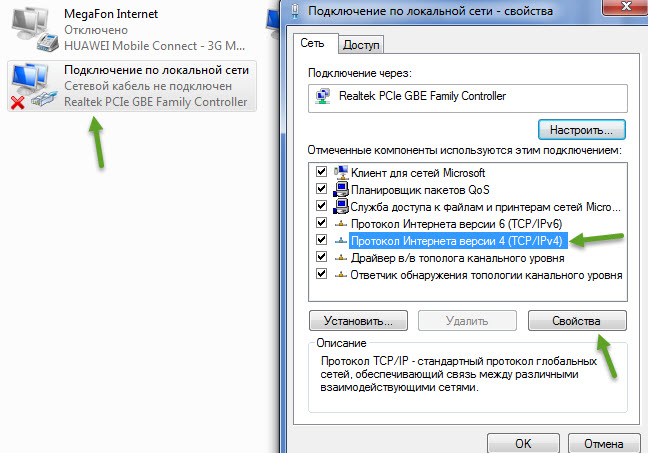The image size is (648, 453).
Task: Open Свойства for the selected component
Action: tap(577, 321)
